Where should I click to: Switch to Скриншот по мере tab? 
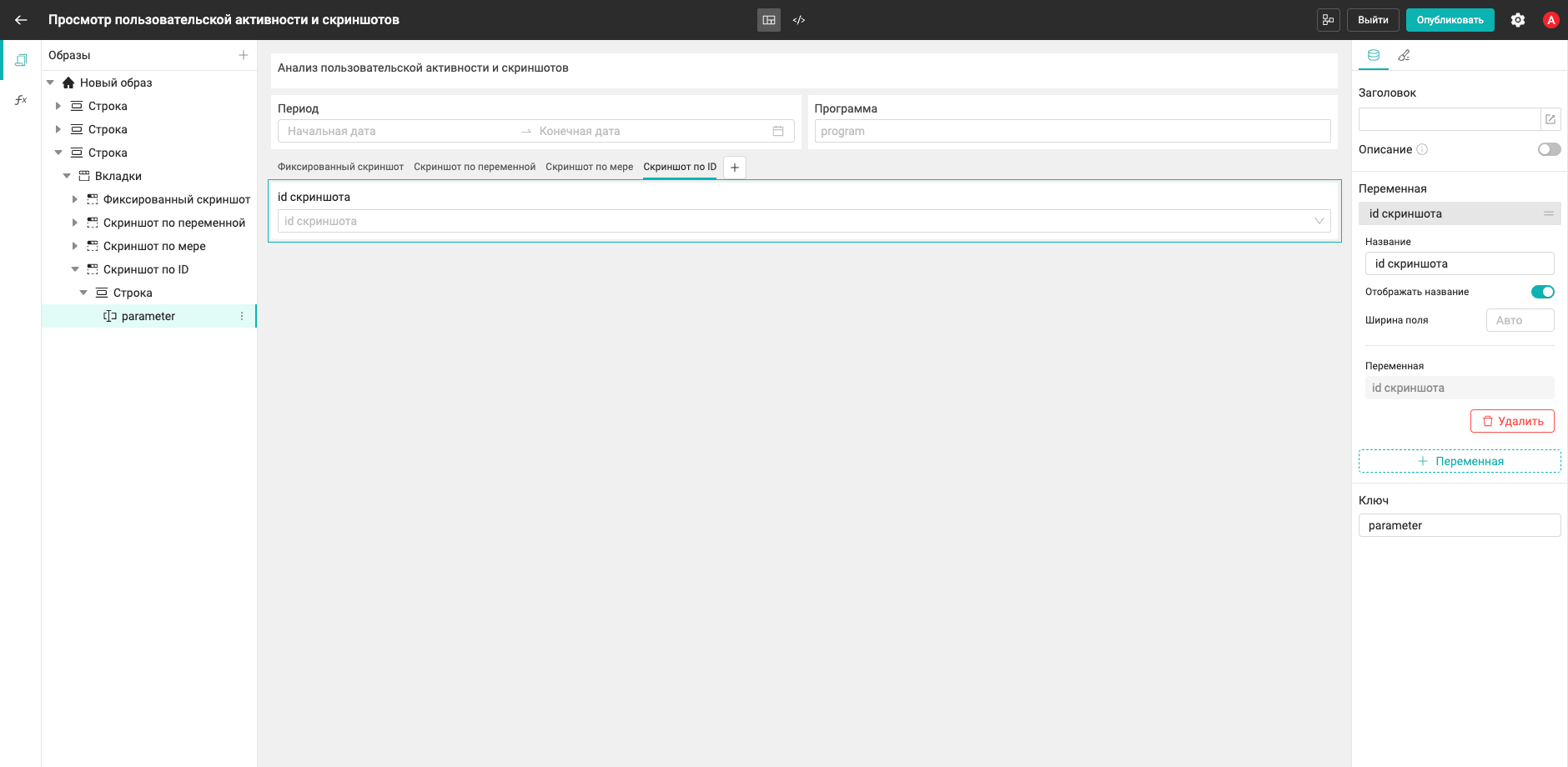589,167
